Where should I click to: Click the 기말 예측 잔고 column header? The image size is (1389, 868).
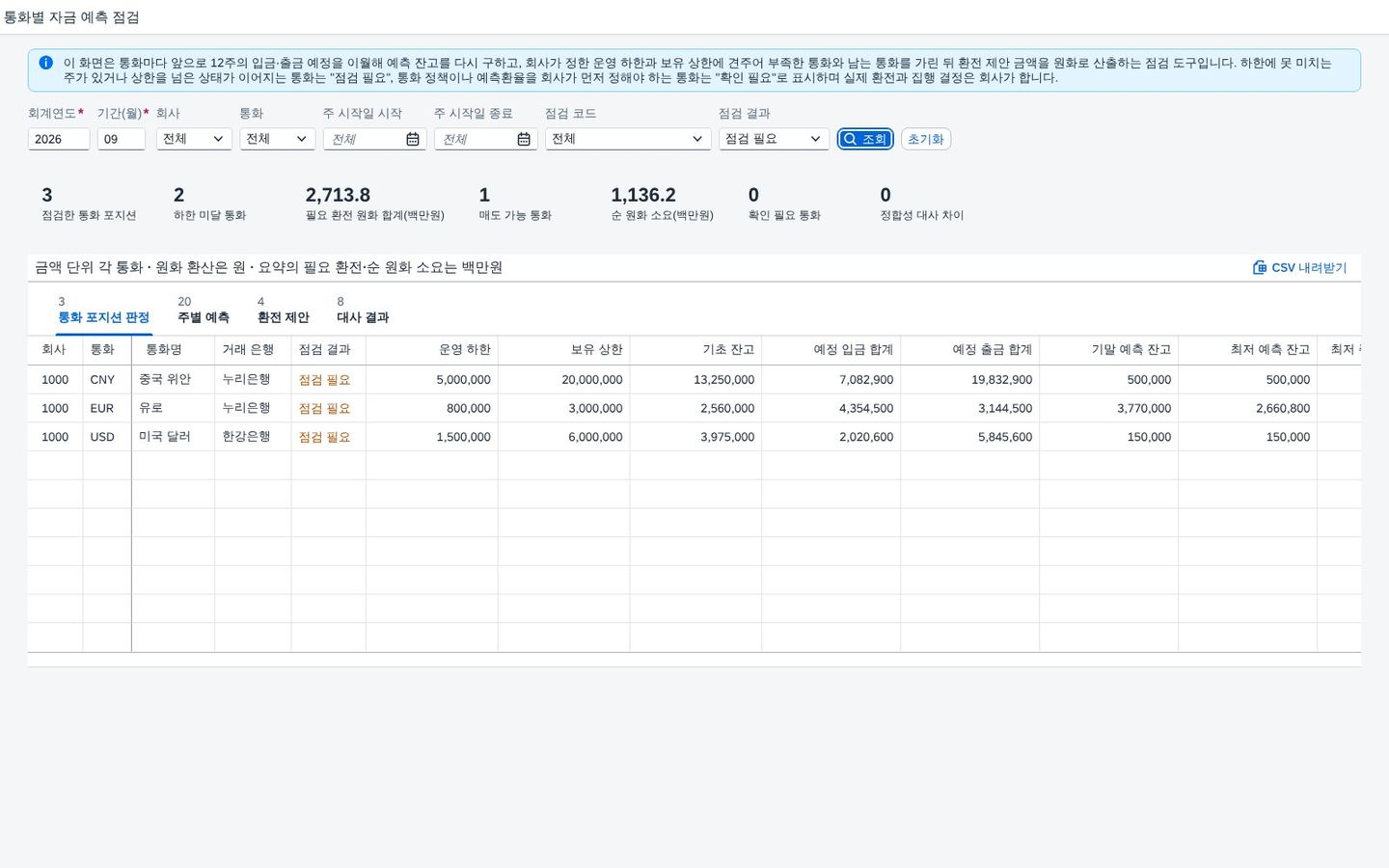[1109, 350]
